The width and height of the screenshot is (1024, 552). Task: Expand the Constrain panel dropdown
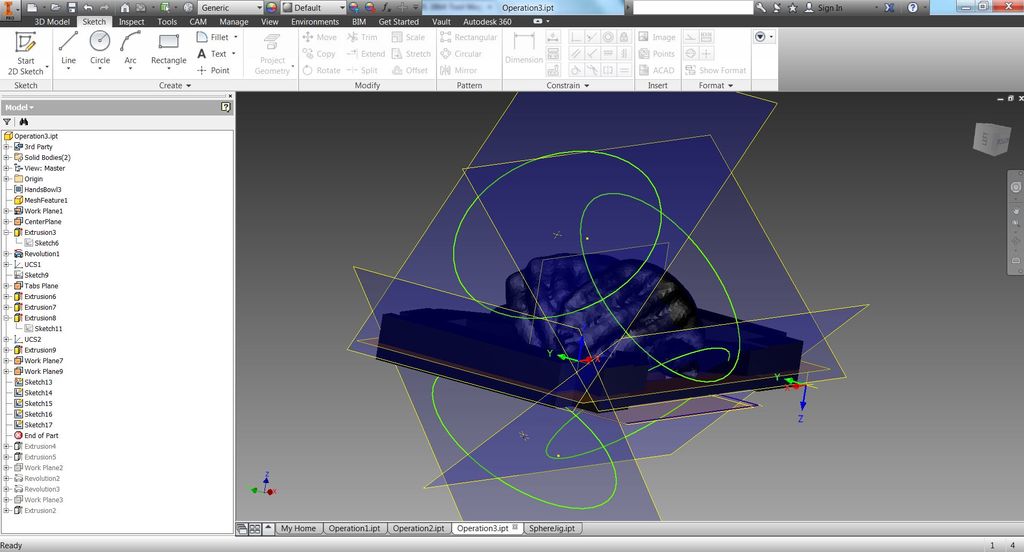pyautogui.click(x=568, y=86)
